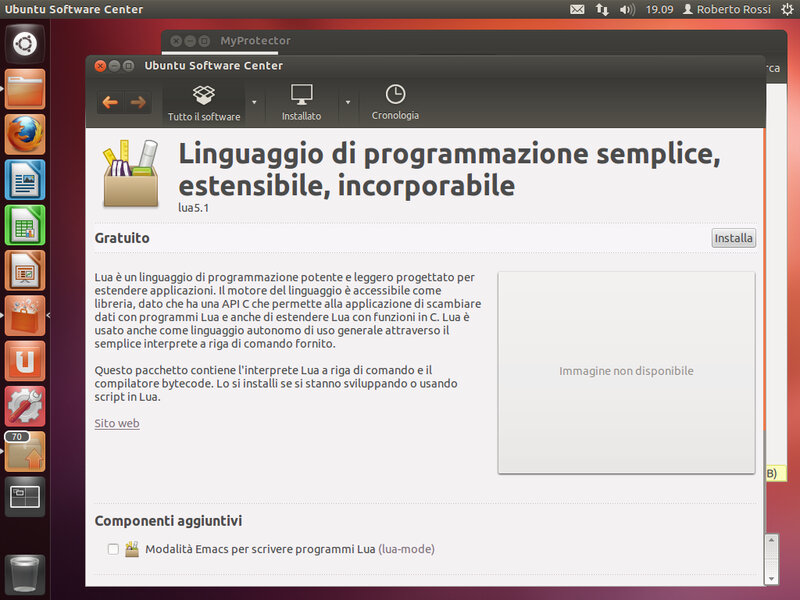Open LibreOffice Calc from the launcher
The height and width of the screenshot is (600, 800).
(x=25, y=225)
